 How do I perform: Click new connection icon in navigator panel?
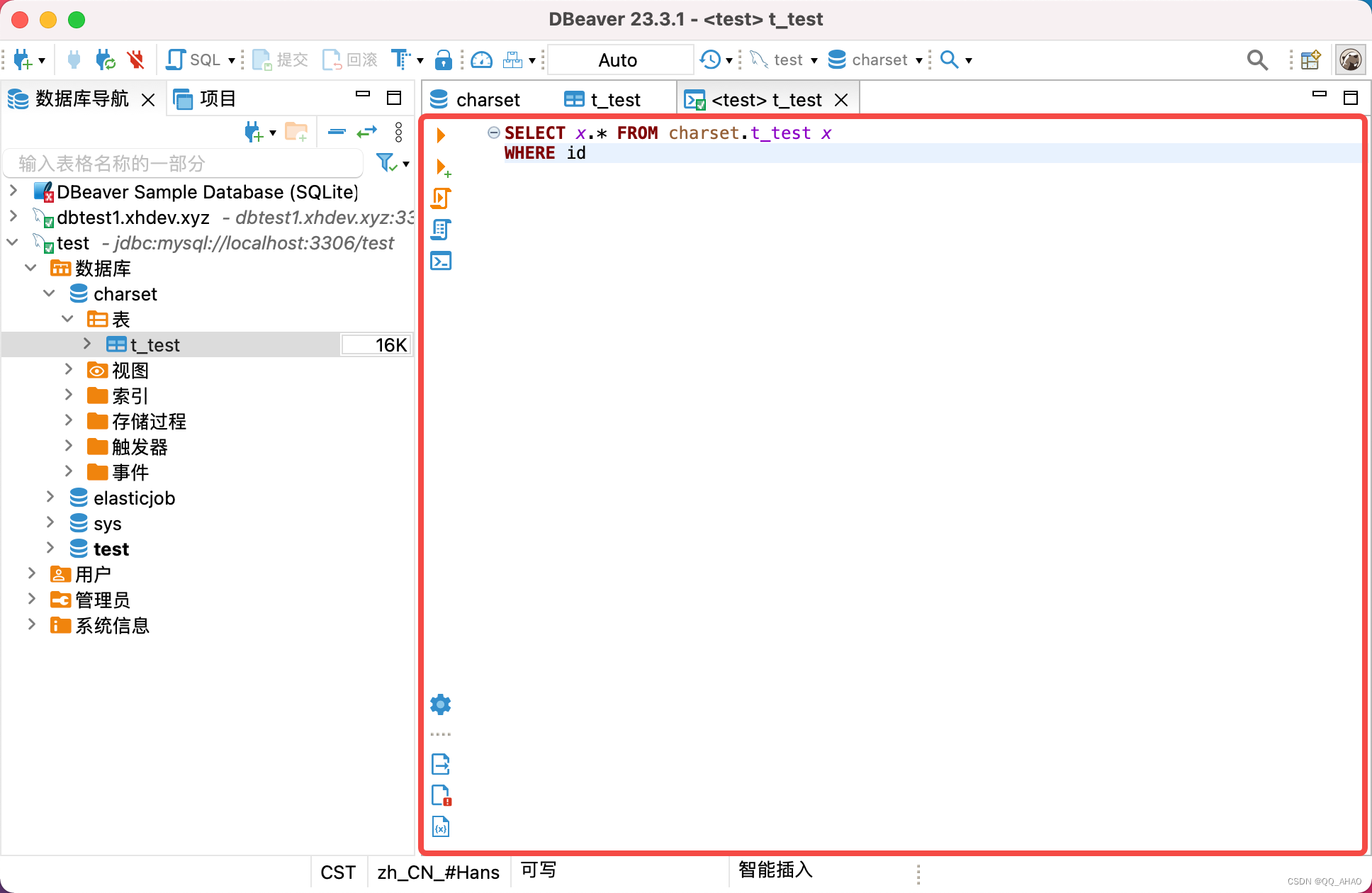click(254, 132)
